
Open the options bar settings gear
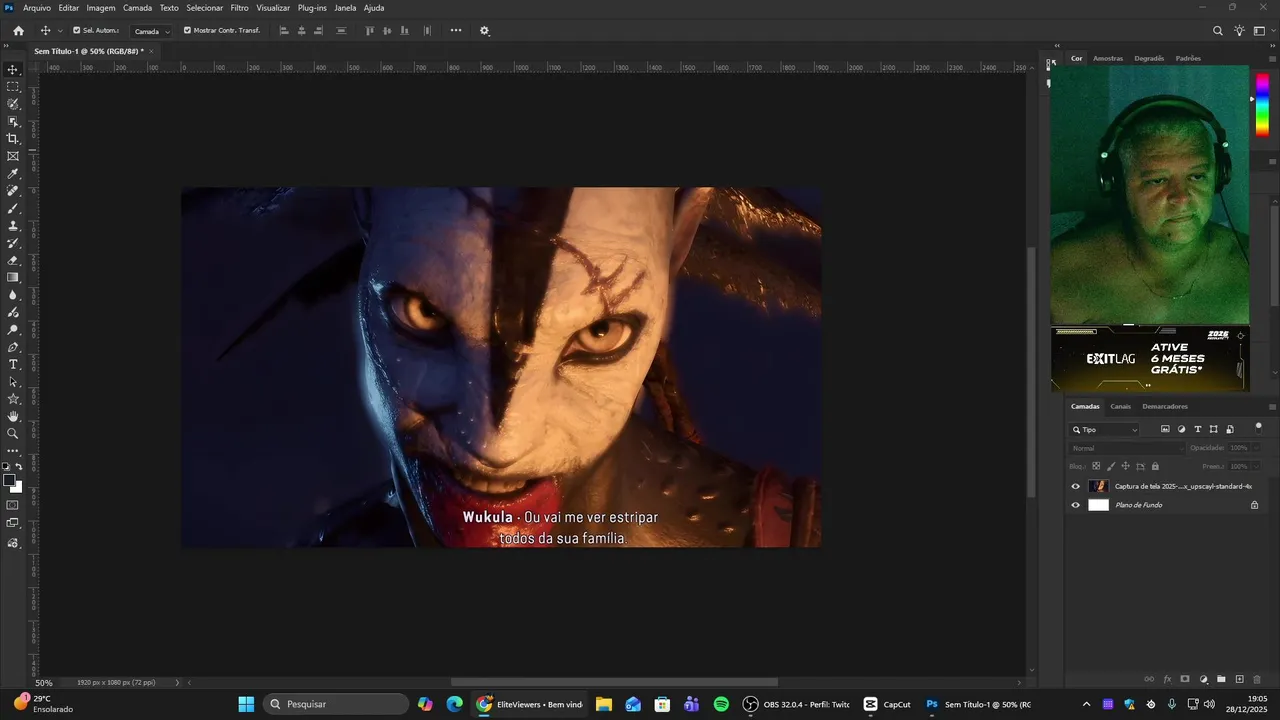[x=485, y=31]
